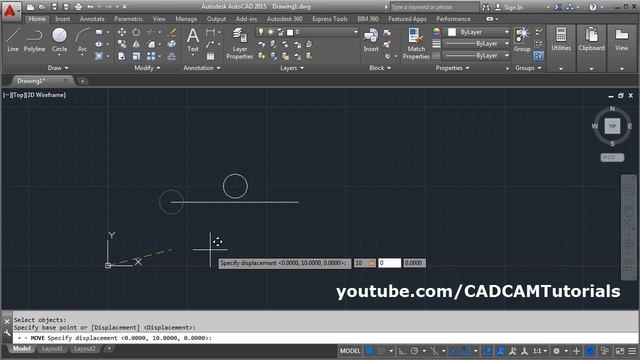Switch to the Layout1 tab

point(52,349)
